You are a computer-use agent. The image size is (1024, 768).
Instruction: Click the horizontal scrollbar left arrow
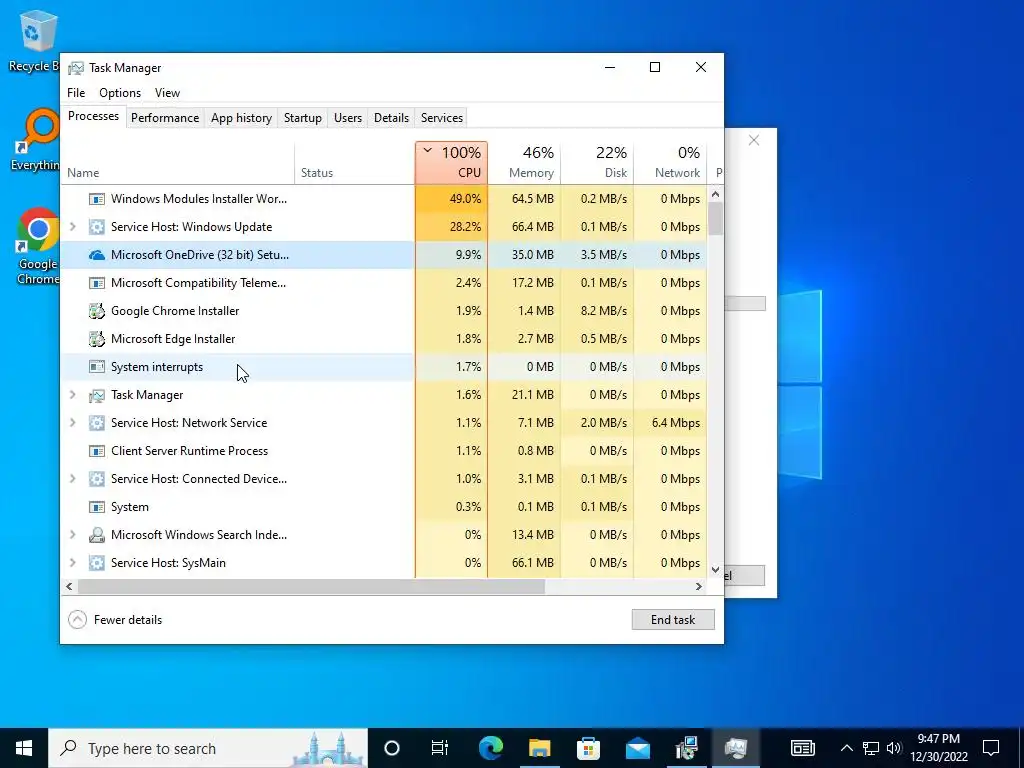click(x=69, y=586)
